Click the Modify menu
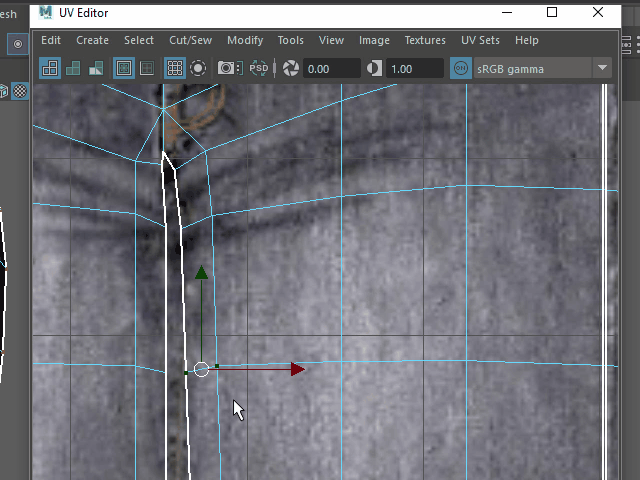 click(245, 40)
